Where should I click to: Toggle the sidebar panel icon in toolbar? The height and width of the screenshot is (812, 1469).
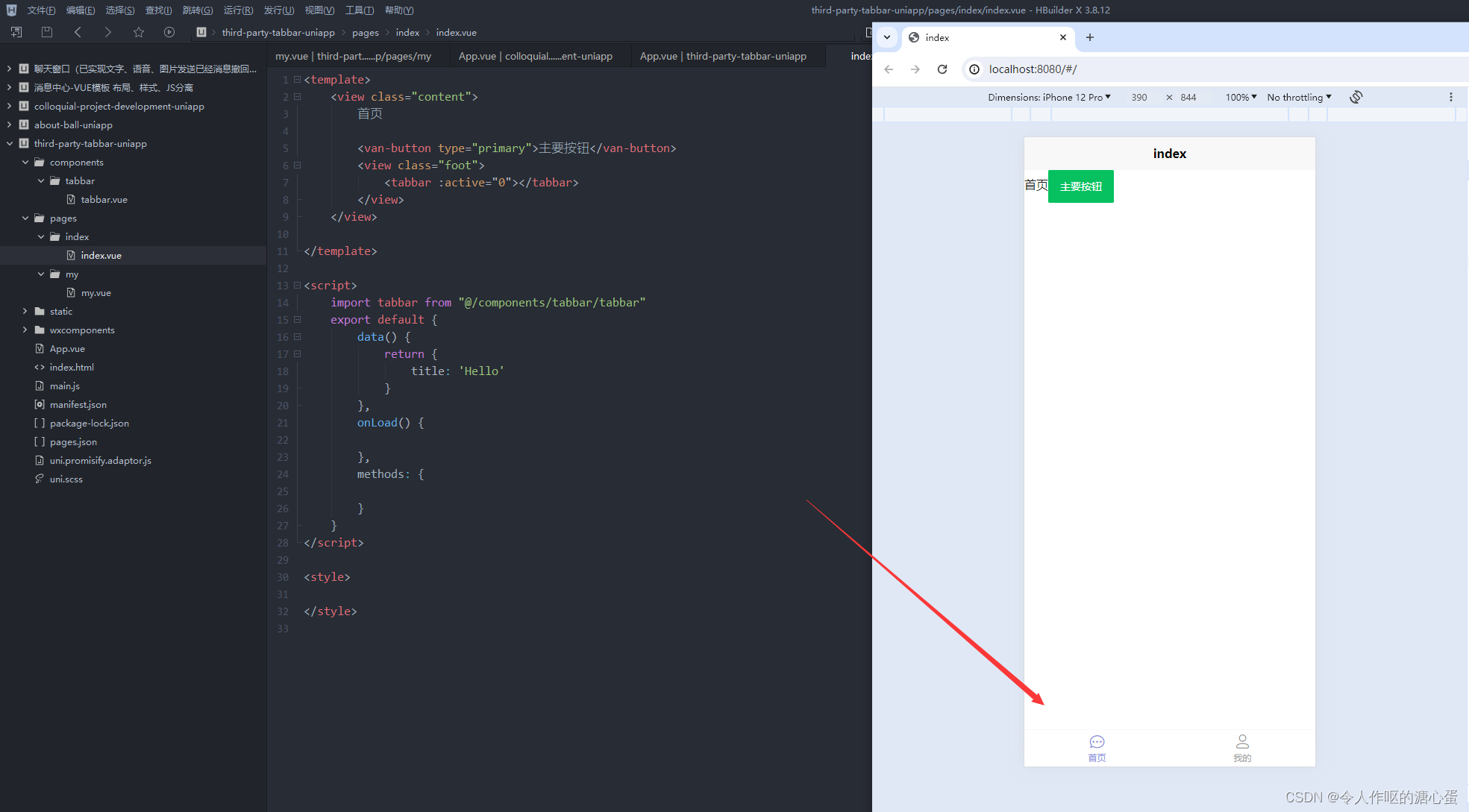[16, 32]
